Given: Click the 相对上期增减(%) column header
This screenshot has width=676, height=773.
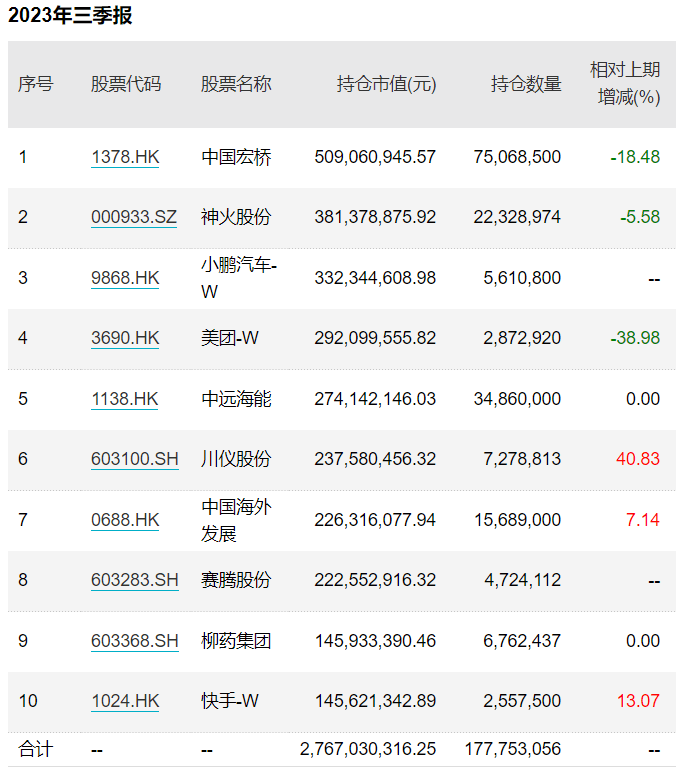Looking at the screenshot, I should pyautogui.click(x=627, y=84).
